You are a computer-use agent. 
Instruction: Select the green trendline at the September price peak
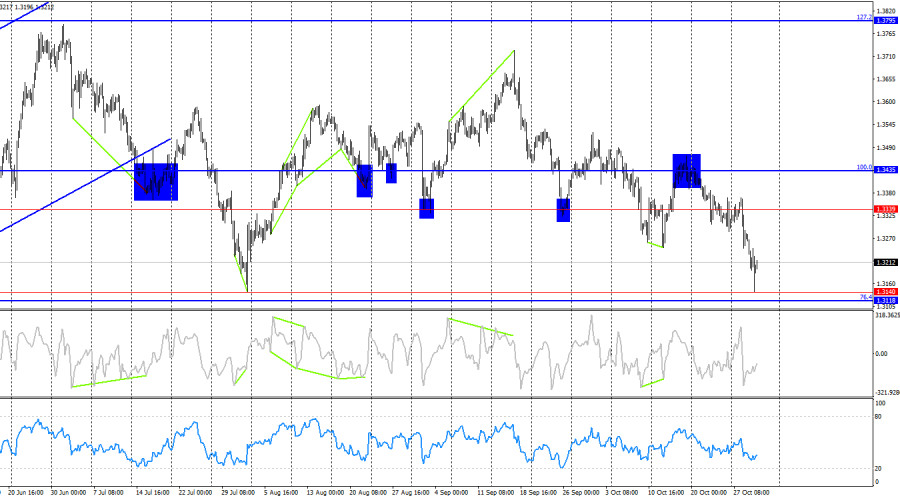482,86
